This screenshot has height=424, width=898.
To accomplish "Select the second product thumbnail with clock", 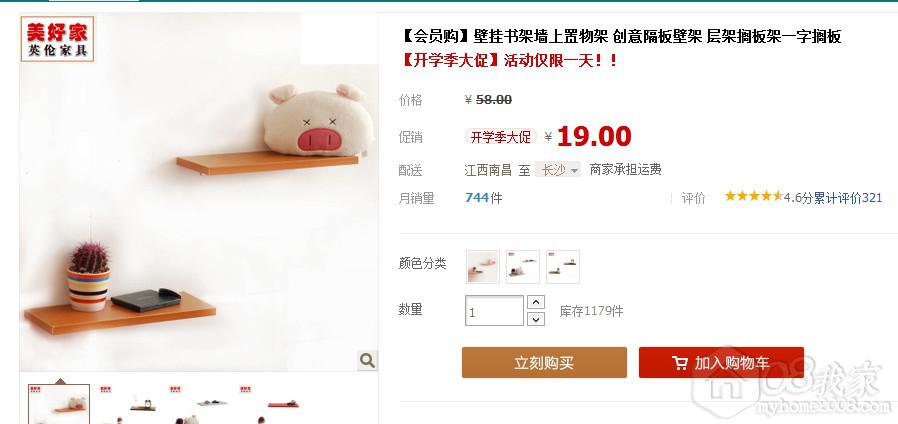I will pyautogui.click(x=132, y=404).
